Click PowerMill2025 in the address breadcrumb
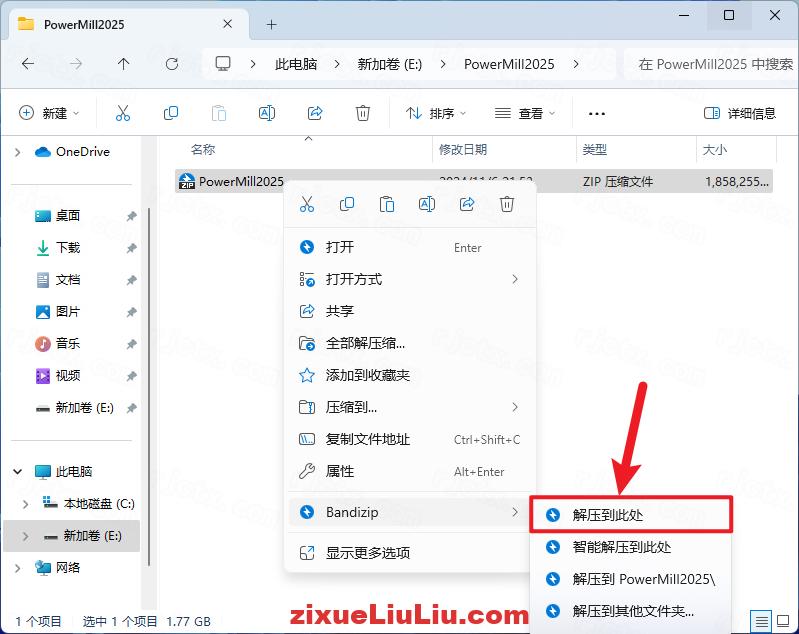 tap(509, 64)
